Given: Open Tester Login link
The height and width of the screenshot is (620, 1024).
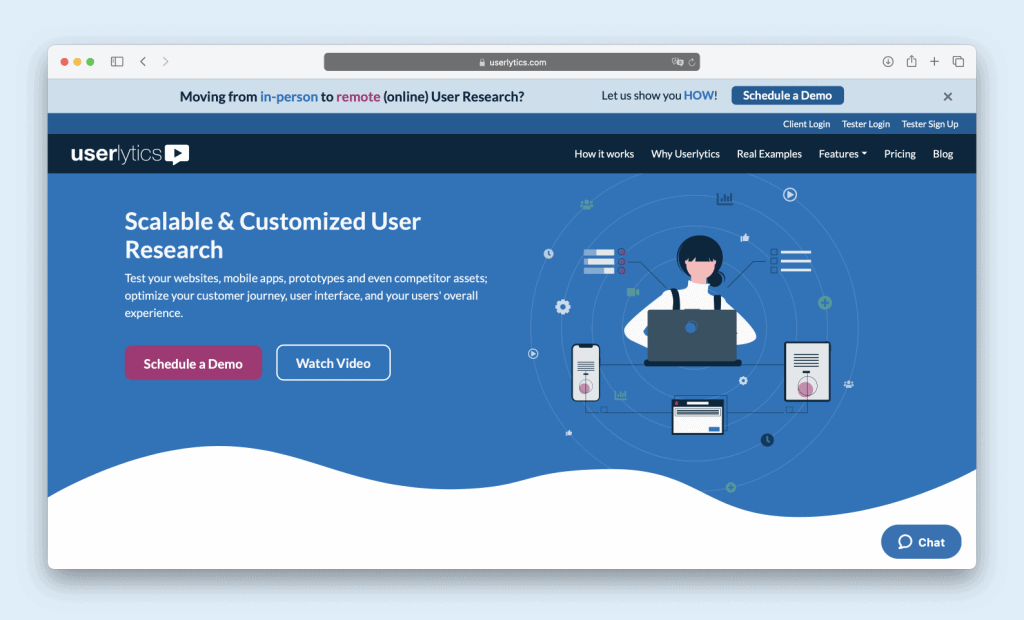Looking at the screenshot, I should pyautogui.click(x=865, y=124).
